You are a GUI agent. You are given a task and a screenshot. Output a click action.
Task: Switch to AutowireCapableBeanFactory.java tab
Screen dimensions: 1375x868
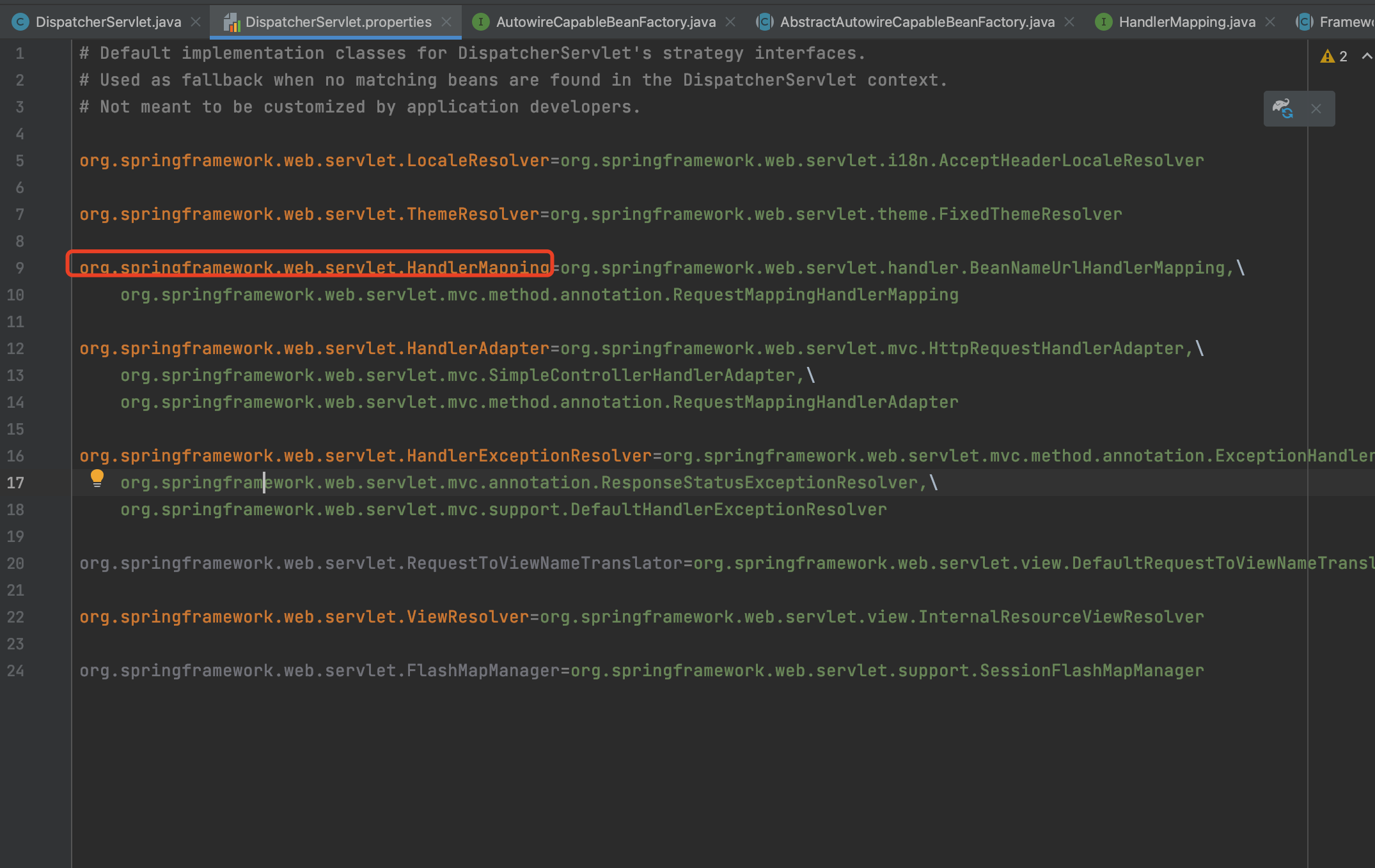tap(605, 22)
